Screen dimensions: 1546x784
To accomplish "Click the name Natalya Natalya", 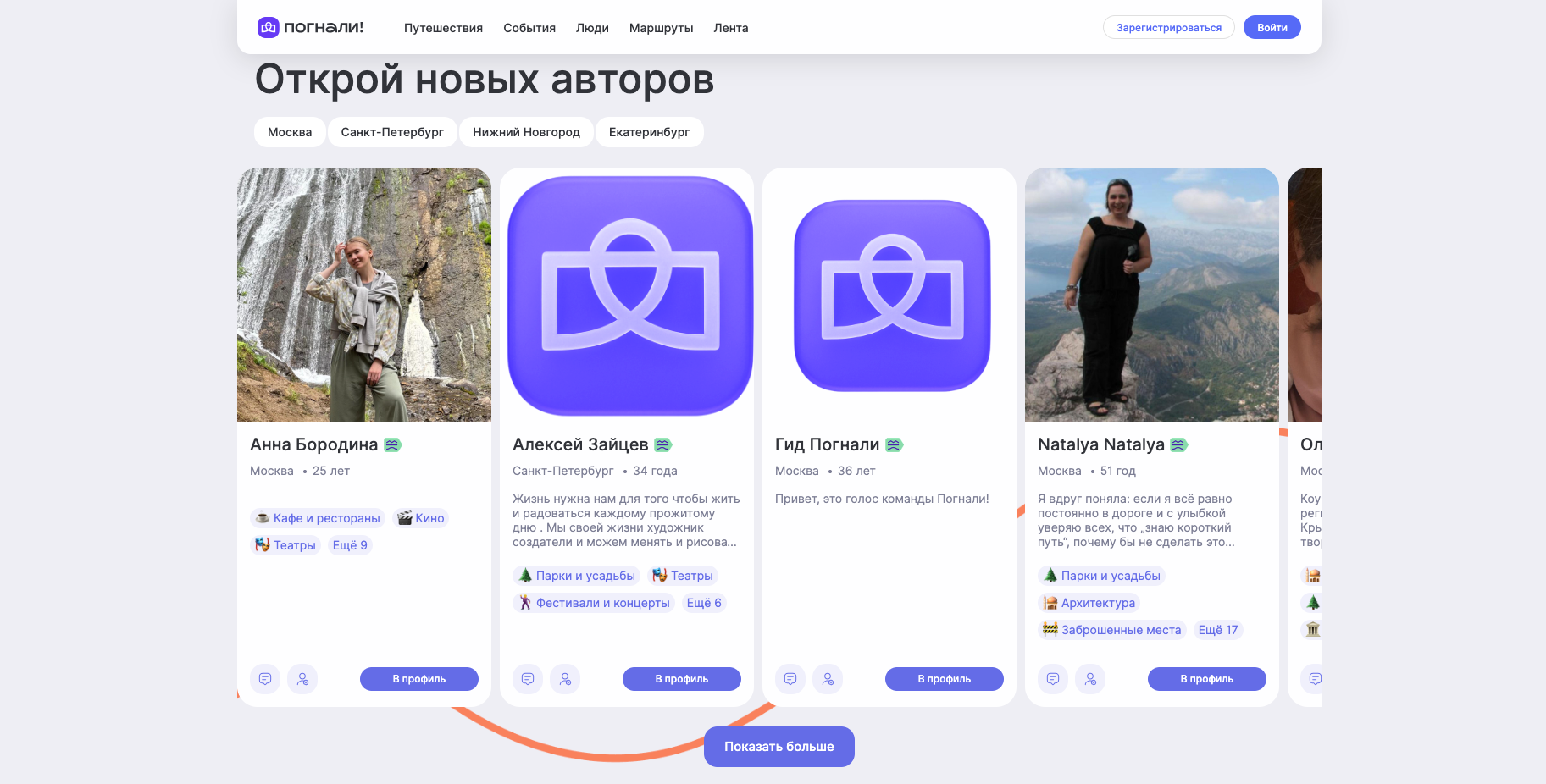I will 1101,444.
